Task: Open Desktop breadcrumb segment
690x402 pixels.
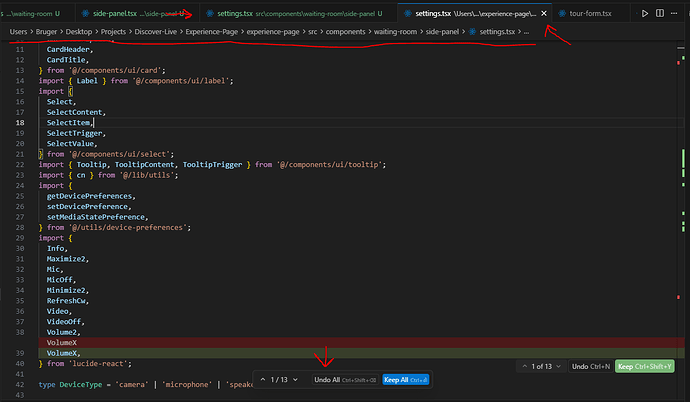Action: 79,32
